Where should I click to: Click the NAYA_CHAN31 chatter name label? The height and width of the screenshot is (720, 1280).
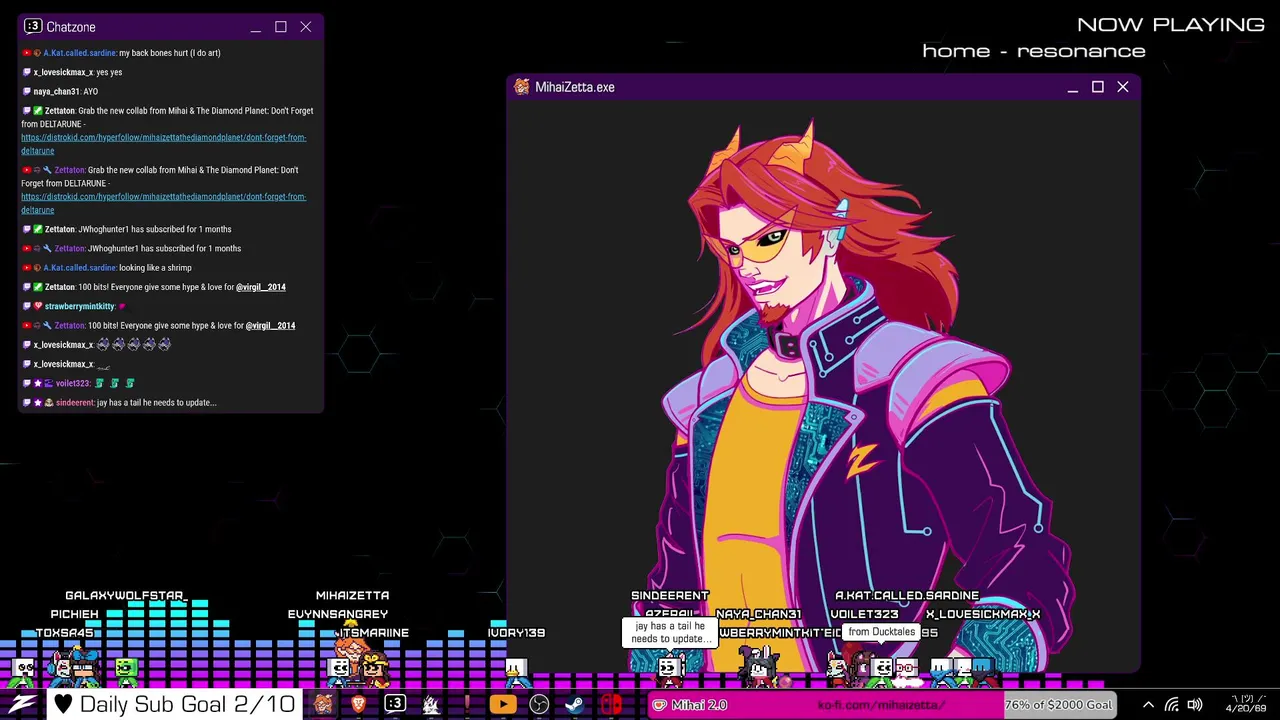pyautogui.click(x=759, y=614)
